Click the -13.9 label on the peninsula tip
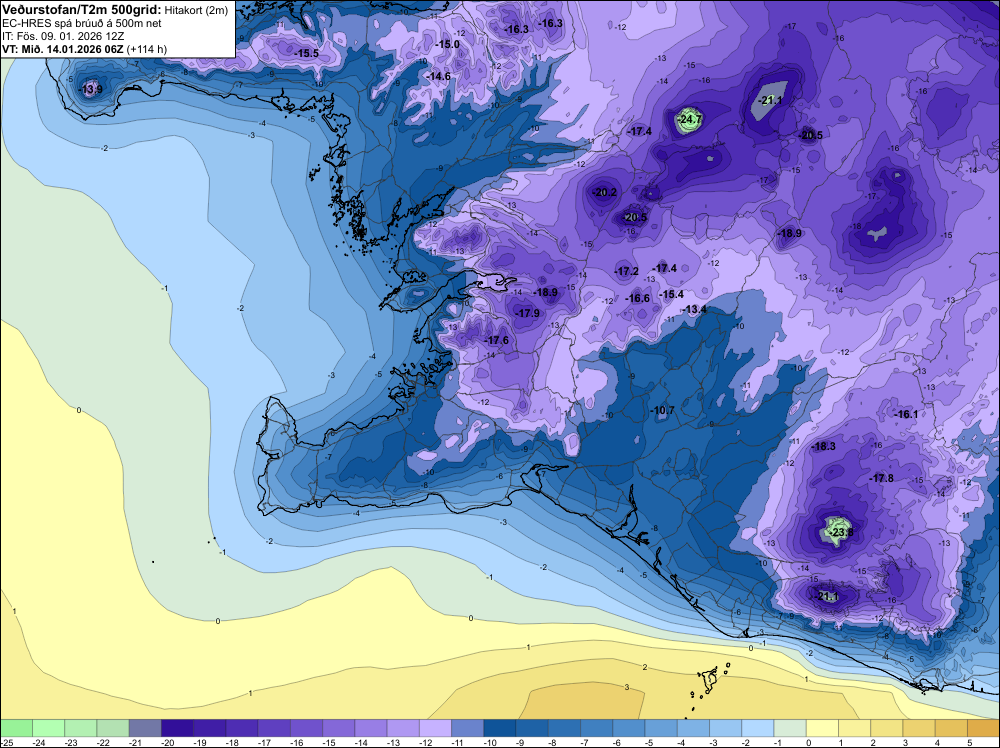 tap(91, 89)
